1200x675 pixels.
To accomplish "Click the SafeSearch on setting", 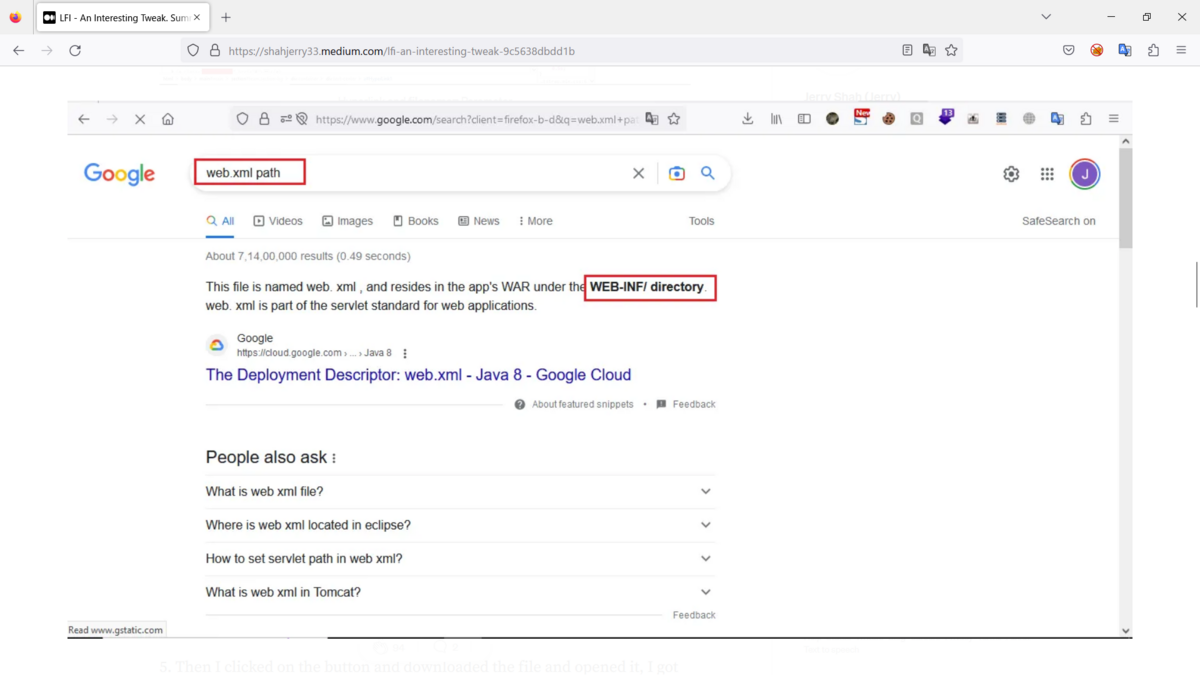I will [x=1059, y=221].
